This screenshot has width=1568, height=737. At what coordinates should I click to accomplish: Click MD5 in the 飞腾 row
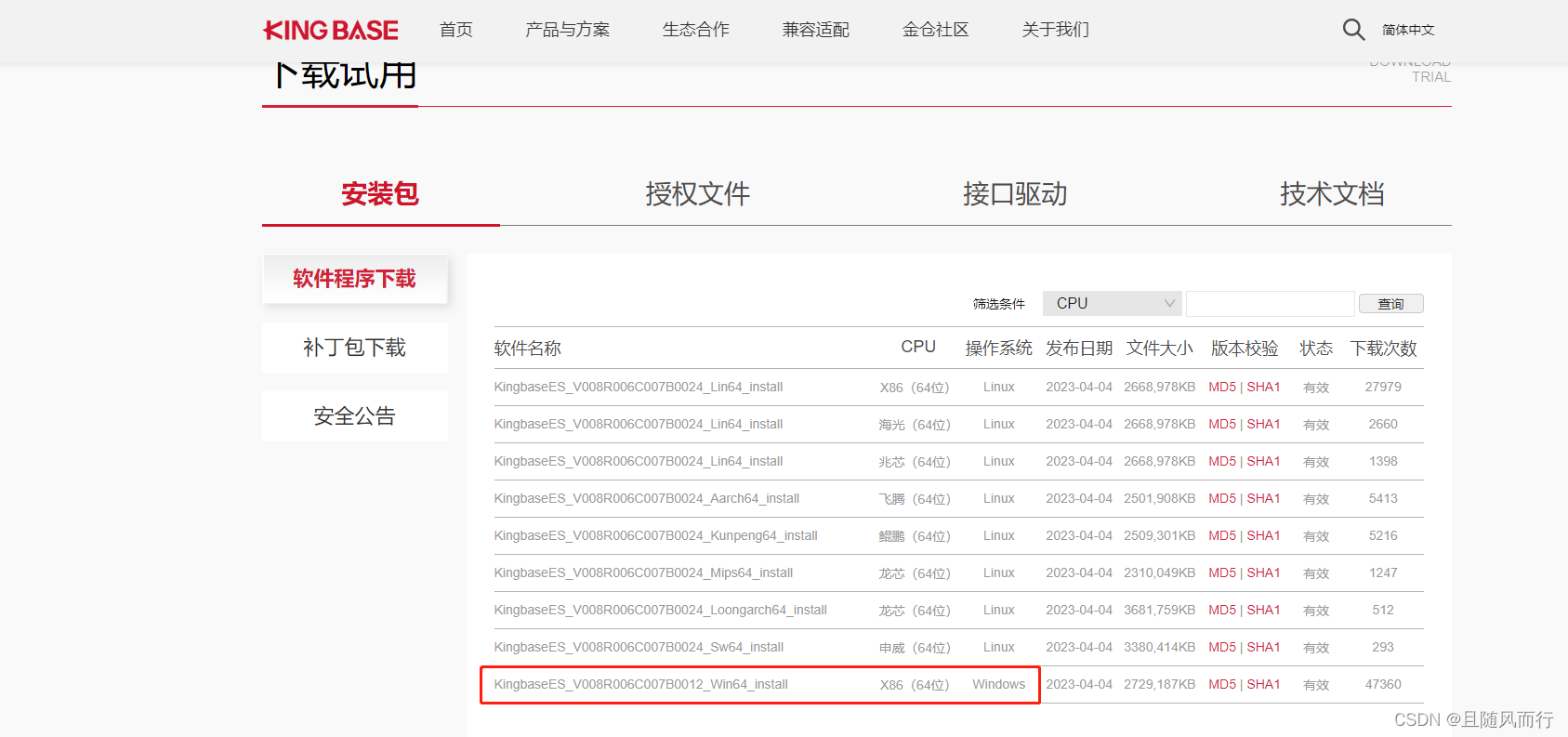[1222, 498]
